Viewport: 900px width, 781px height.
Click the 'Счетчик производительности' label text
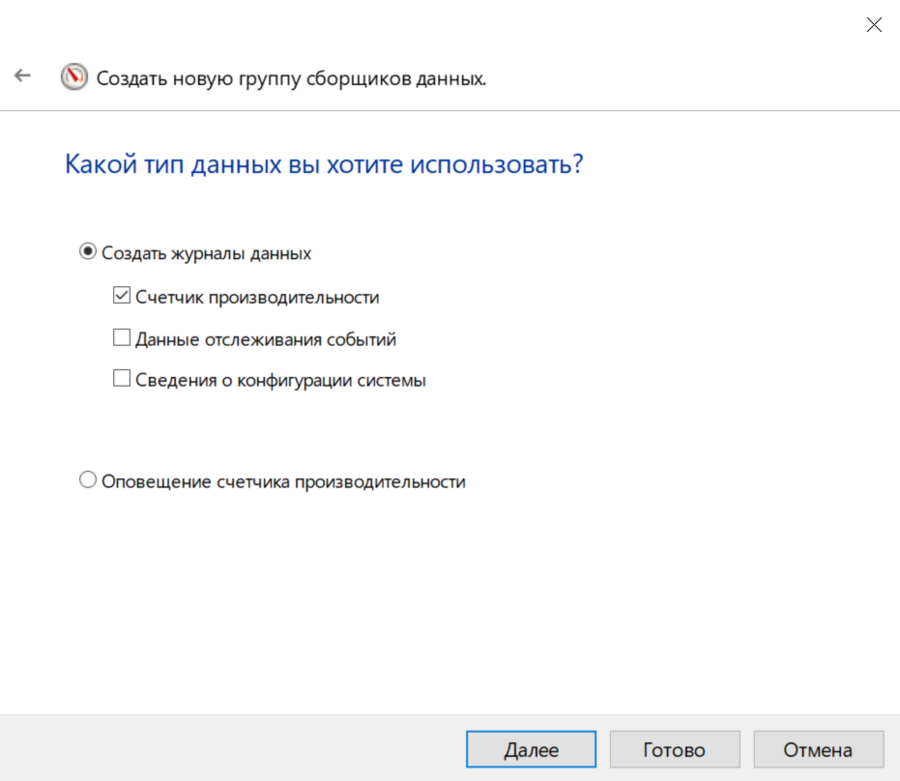click(x=257, y=297)
